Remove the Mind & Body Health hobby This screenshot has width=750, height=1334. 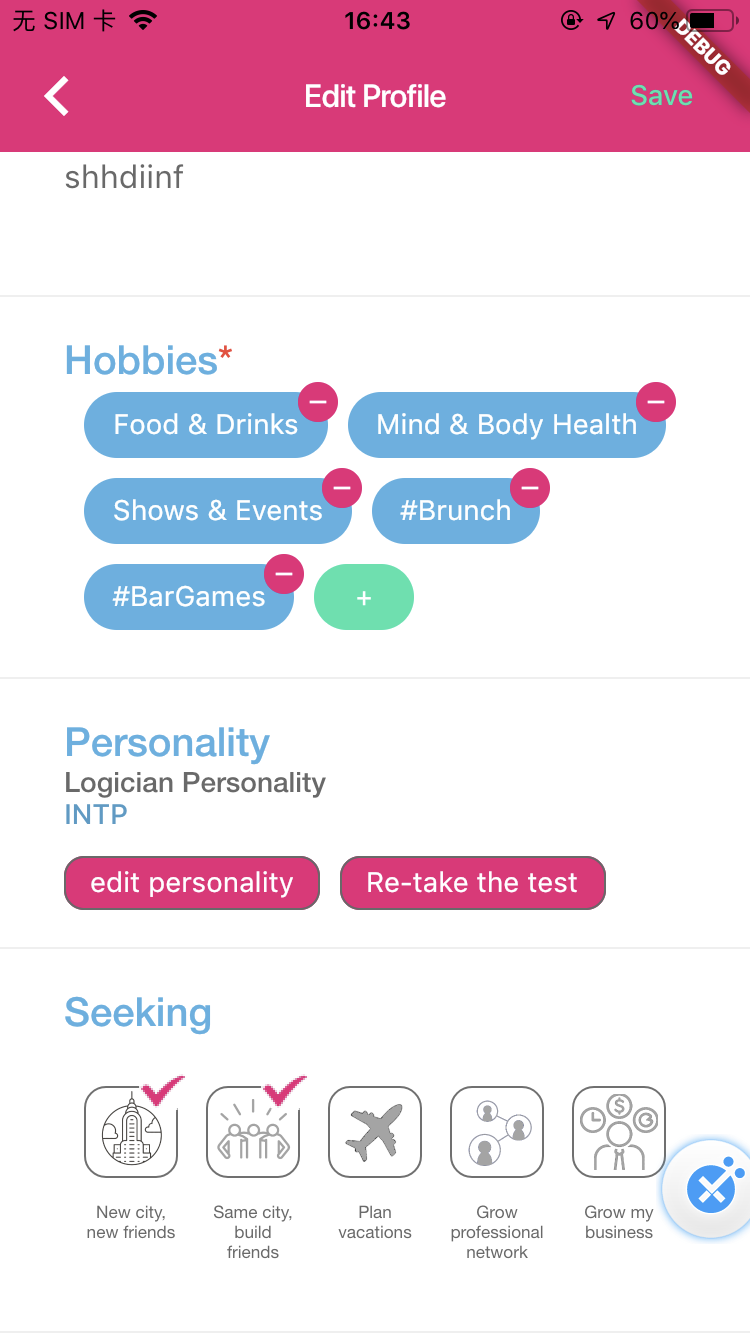(x=655, y=402)
